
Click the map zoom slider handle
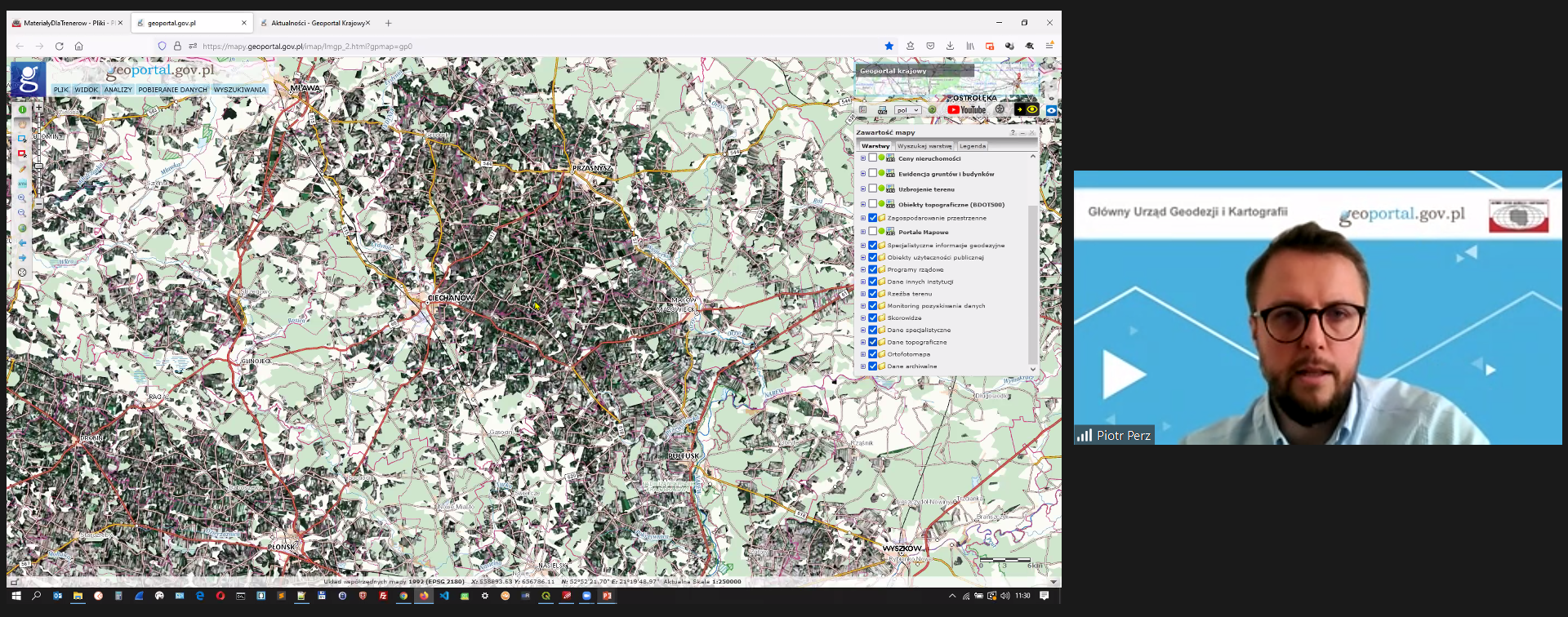coord(38,166)
